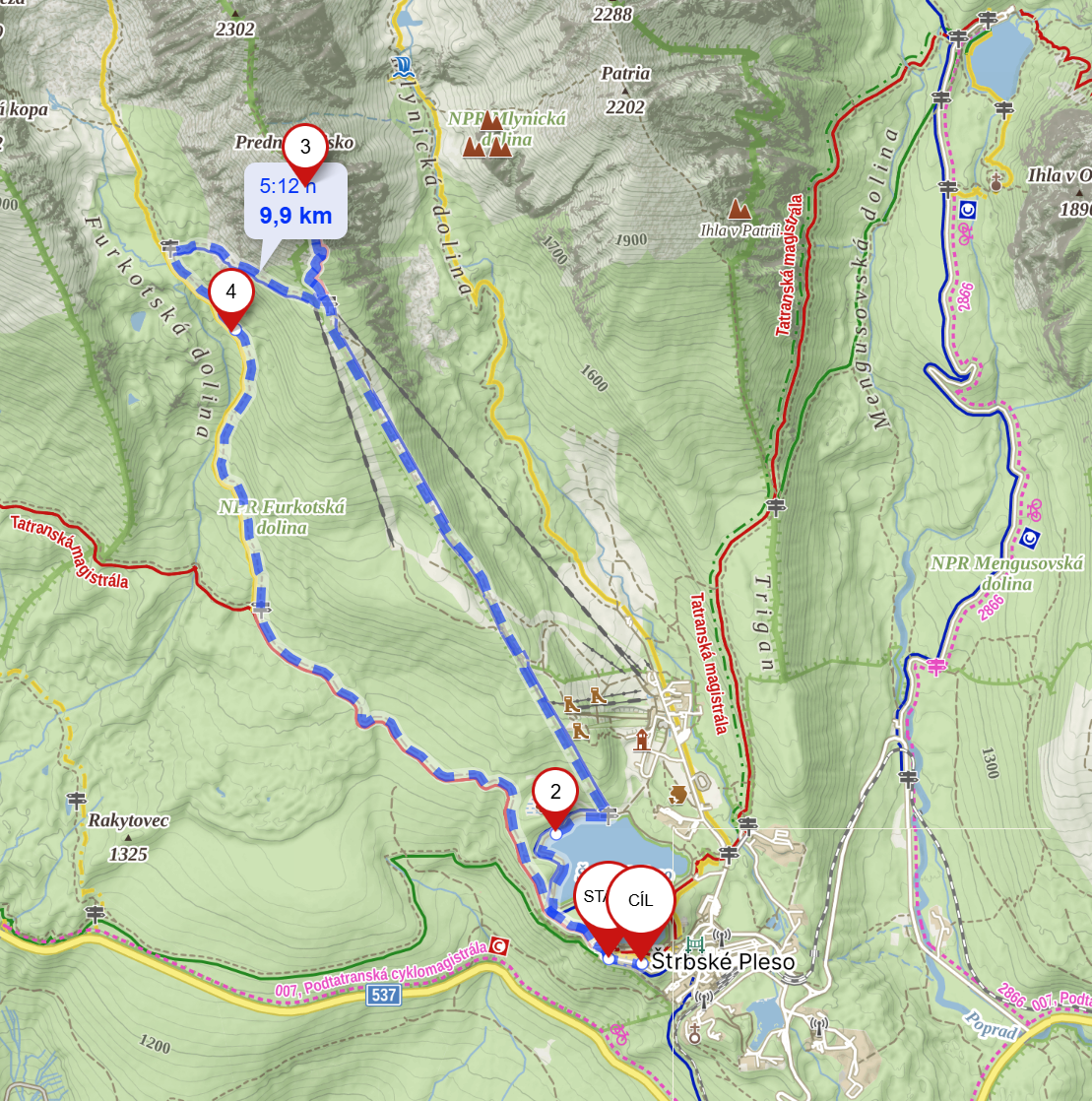
Task: Click the Rakytovec 1325 peak label
Action: pyautogui.click(x=128, y=837)
